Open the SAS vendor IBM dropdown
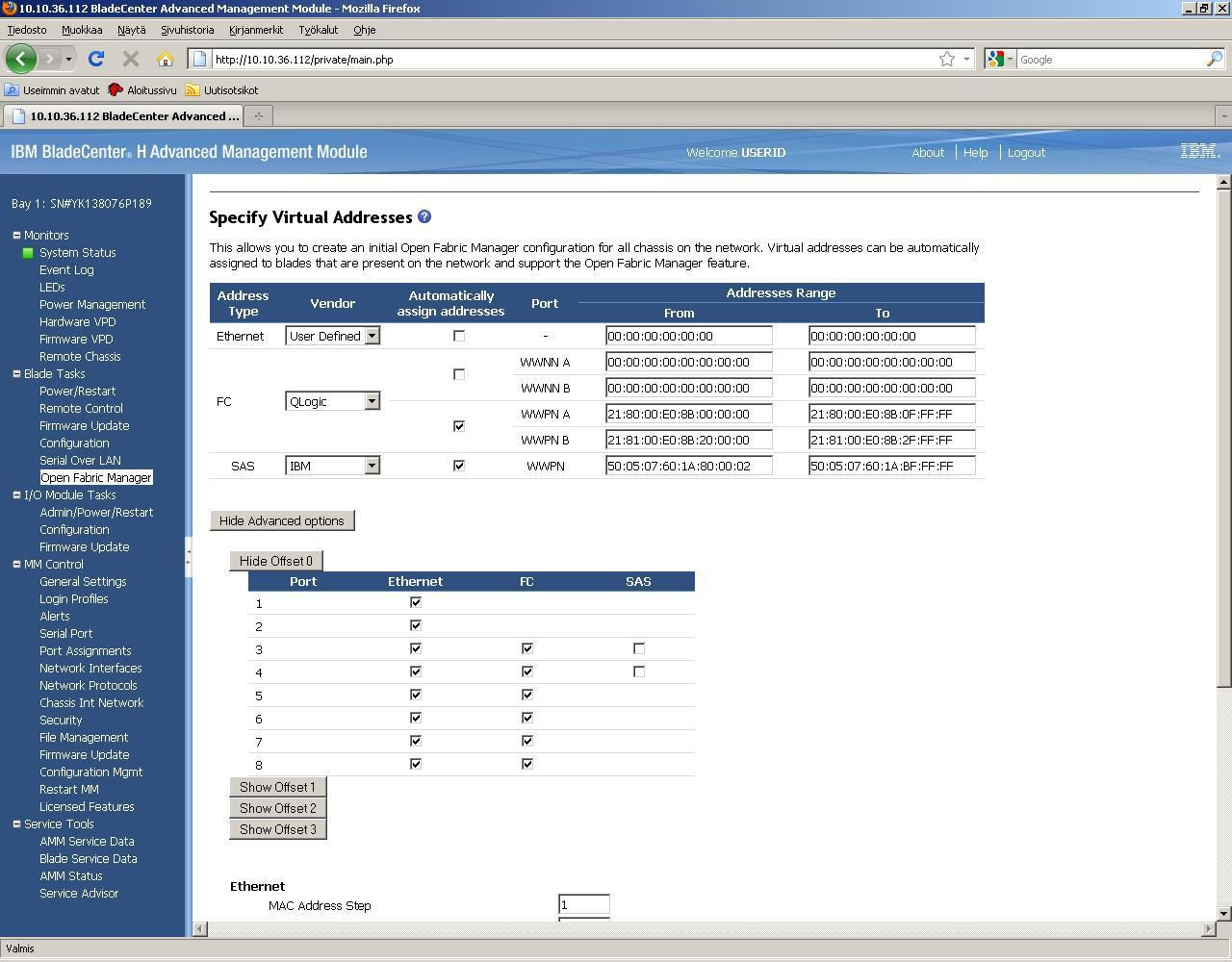Viewport: 1232px width, 962px height. [x=333, y=466]
